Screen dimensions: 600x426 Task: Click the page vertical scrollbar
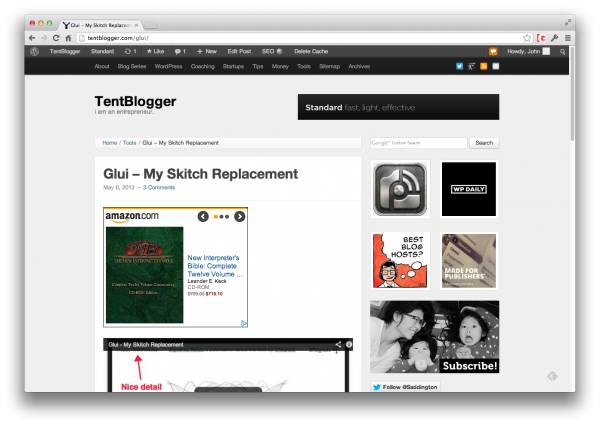click(x=572, y=93)
